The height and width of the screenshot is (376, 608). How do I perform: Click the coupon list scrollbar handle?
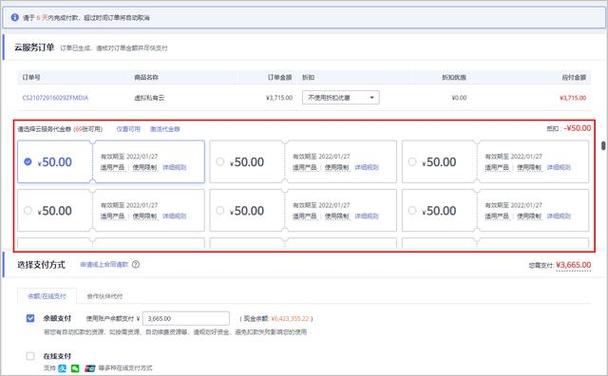coord(603,146)
